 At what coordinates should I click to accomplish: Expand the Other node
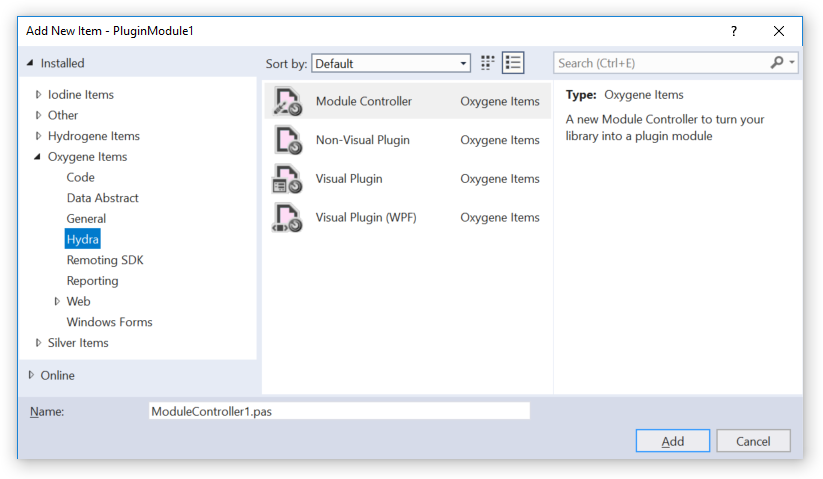[38, 115]
